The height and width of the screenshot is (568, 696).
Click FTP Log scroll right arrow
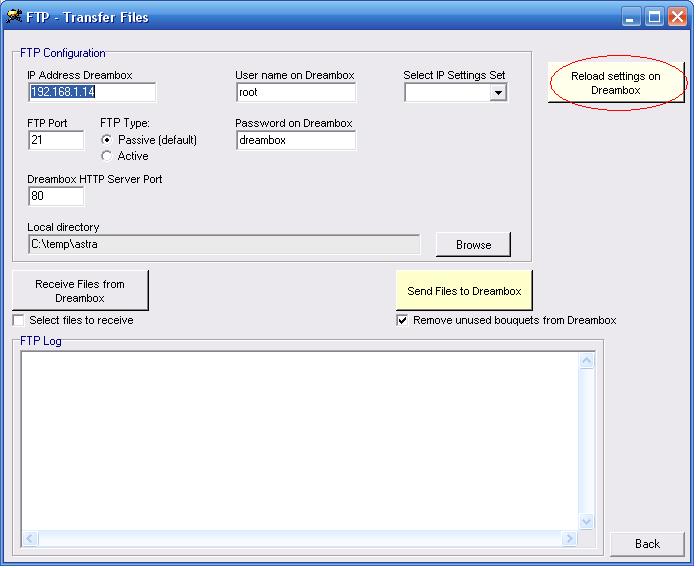pos(569,539)
